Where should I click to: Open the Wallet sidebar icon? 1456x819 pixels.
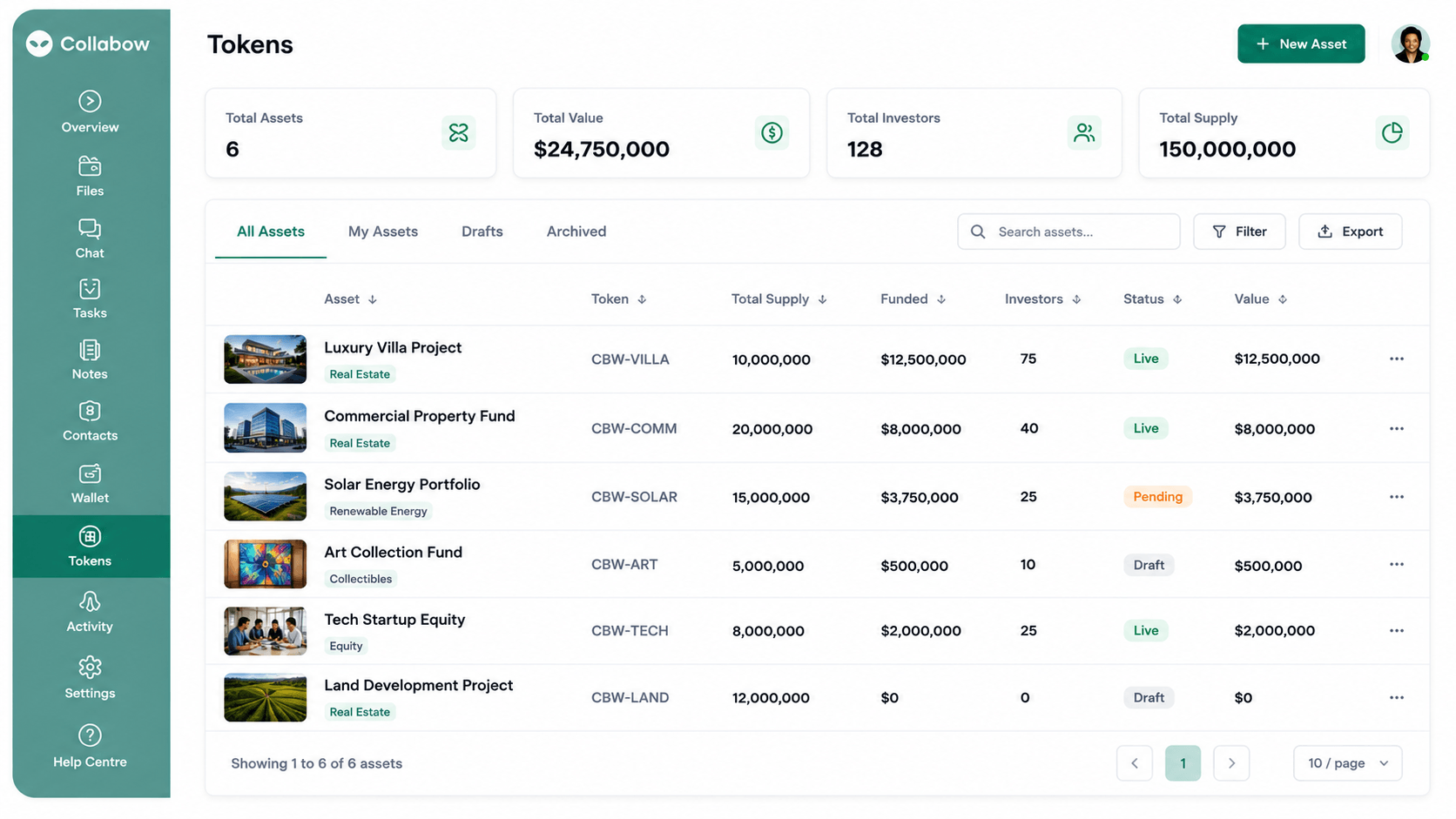pyautogui.click(x=90, y=473)
